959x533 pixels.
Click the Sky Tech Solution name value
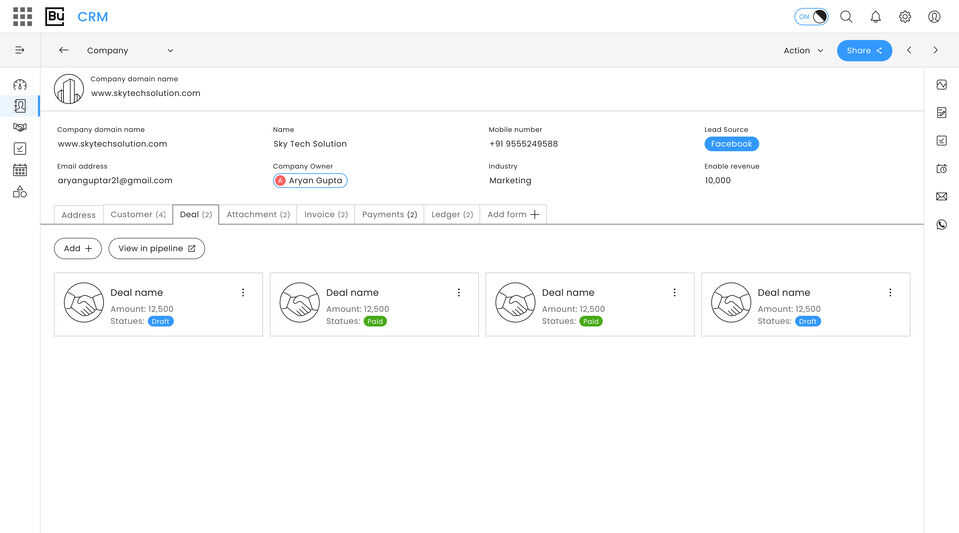click(x=310, y=144)
